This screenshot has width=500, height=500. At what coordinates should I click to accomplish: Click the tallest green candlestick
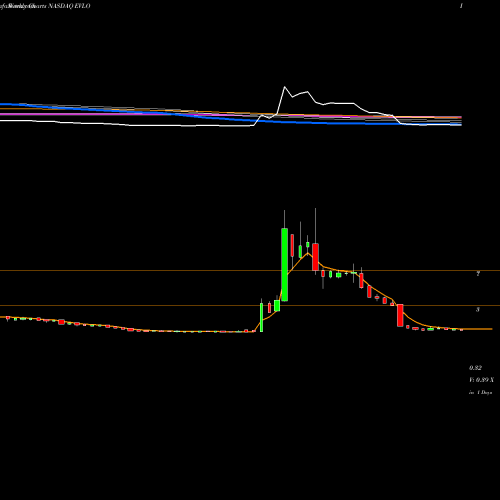[x=285, y=265]
